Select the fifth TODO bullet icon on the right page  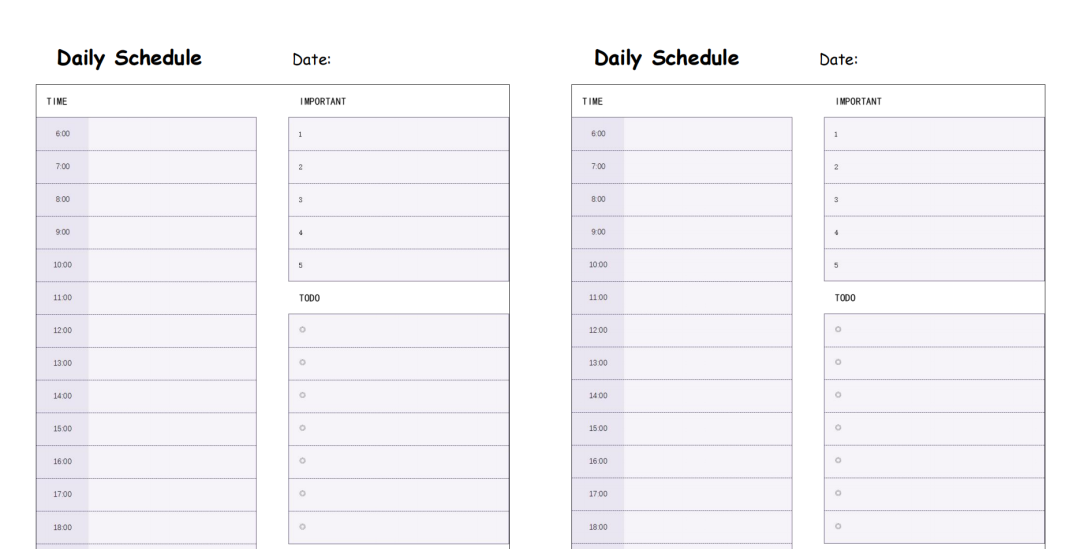[x=838, y=461]
